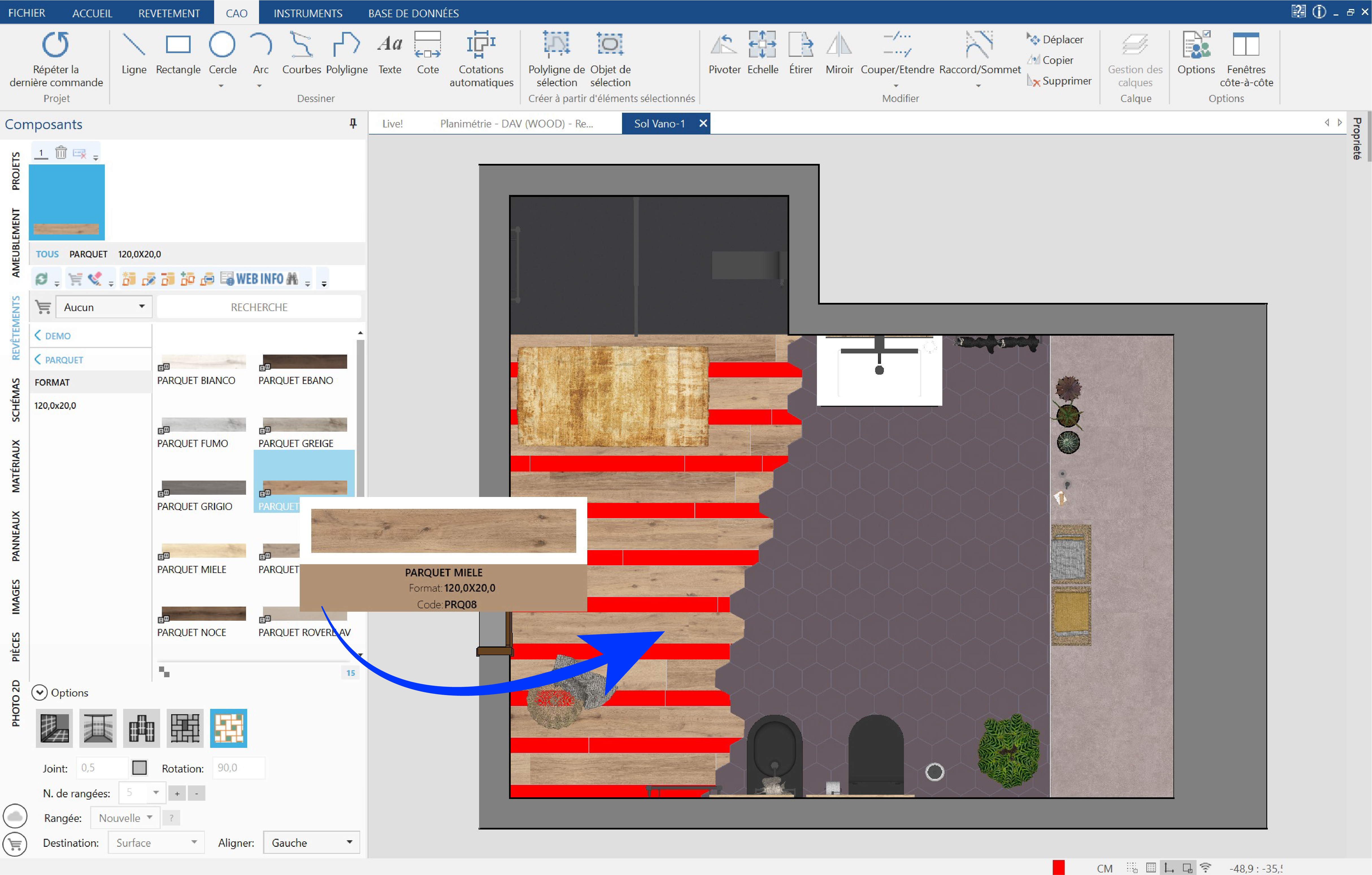The width and height of the screenshot is (1372, 875).
Task: Click the TOUS filter link
Action: (47, 254)
